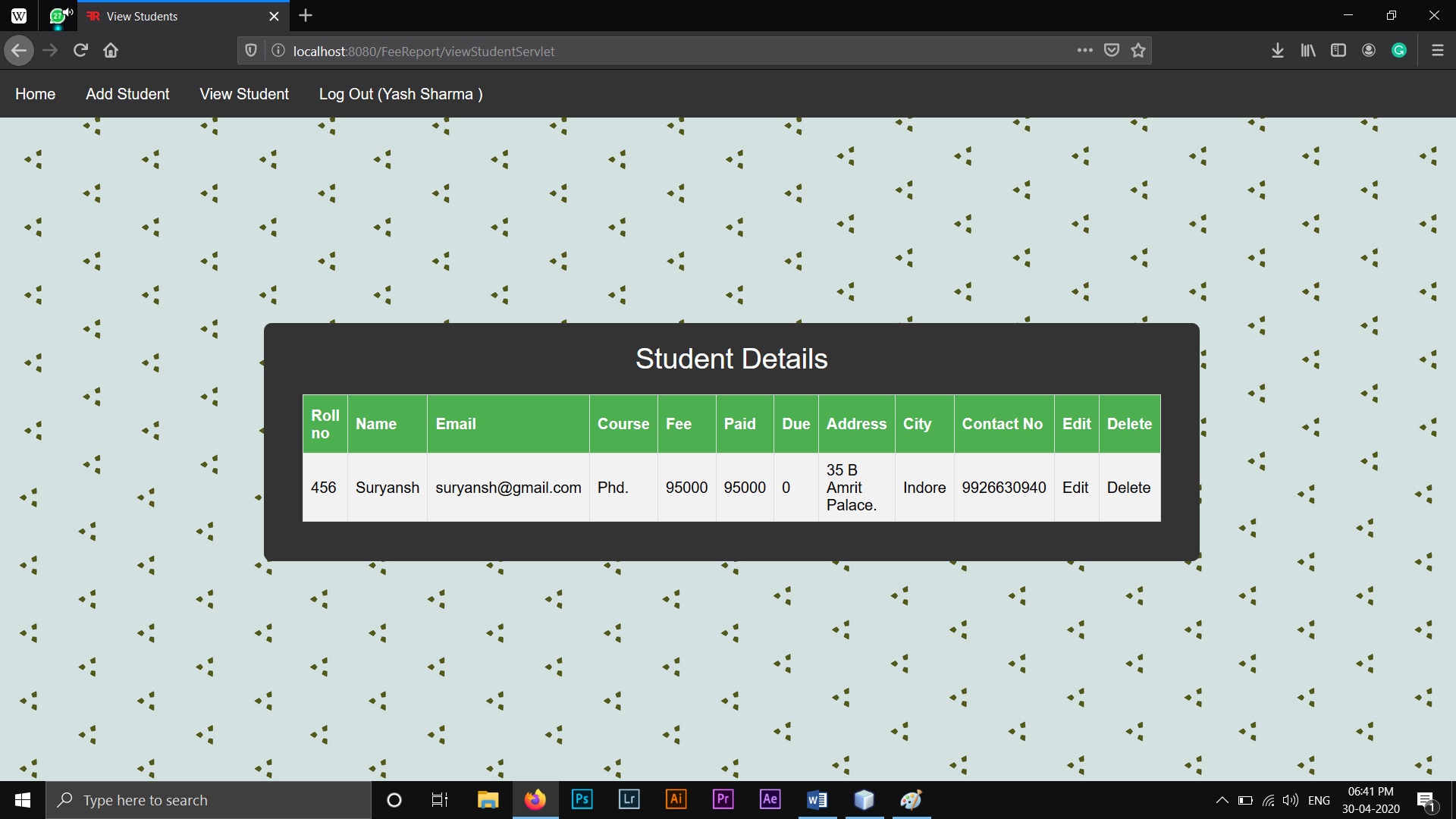Log out Yash Sharma
Viewport: 1456px width, 819px height.
coord(400,94)
